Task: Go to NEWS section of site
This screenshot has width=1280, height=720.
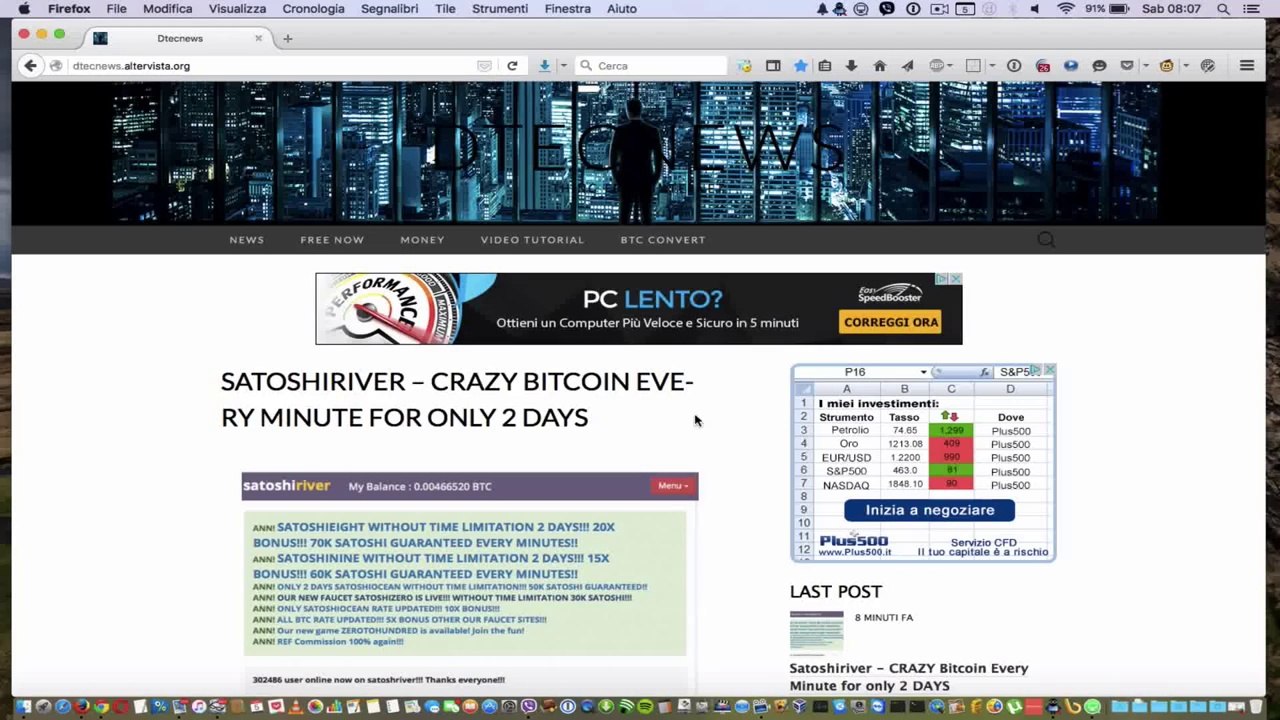Action: point(247,240)
